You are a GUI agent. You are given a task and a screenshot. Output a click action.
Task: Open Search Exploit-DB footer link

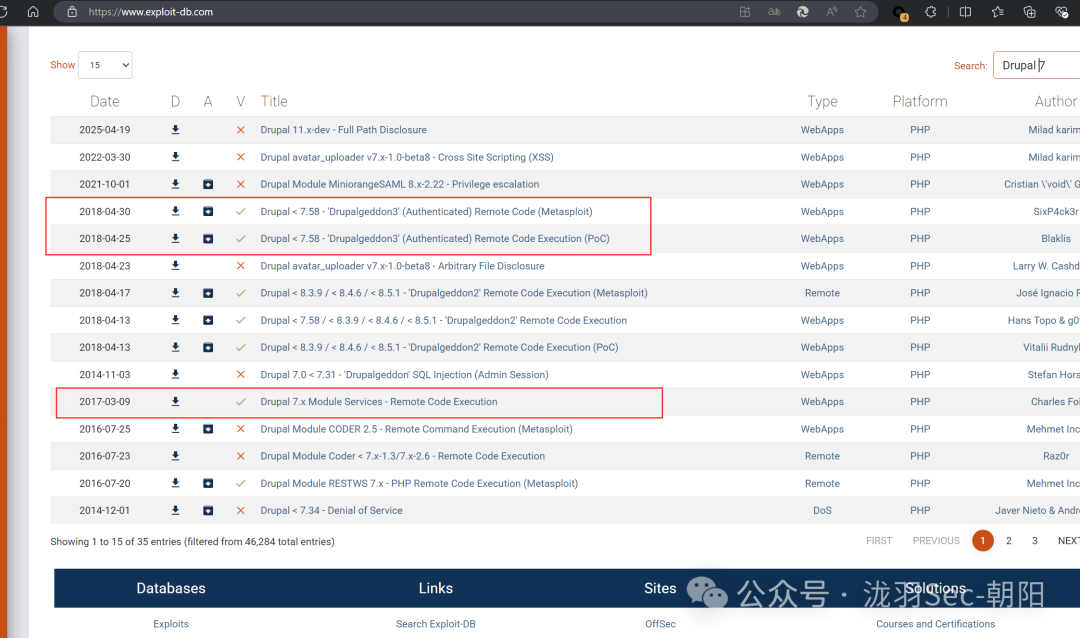435,624
